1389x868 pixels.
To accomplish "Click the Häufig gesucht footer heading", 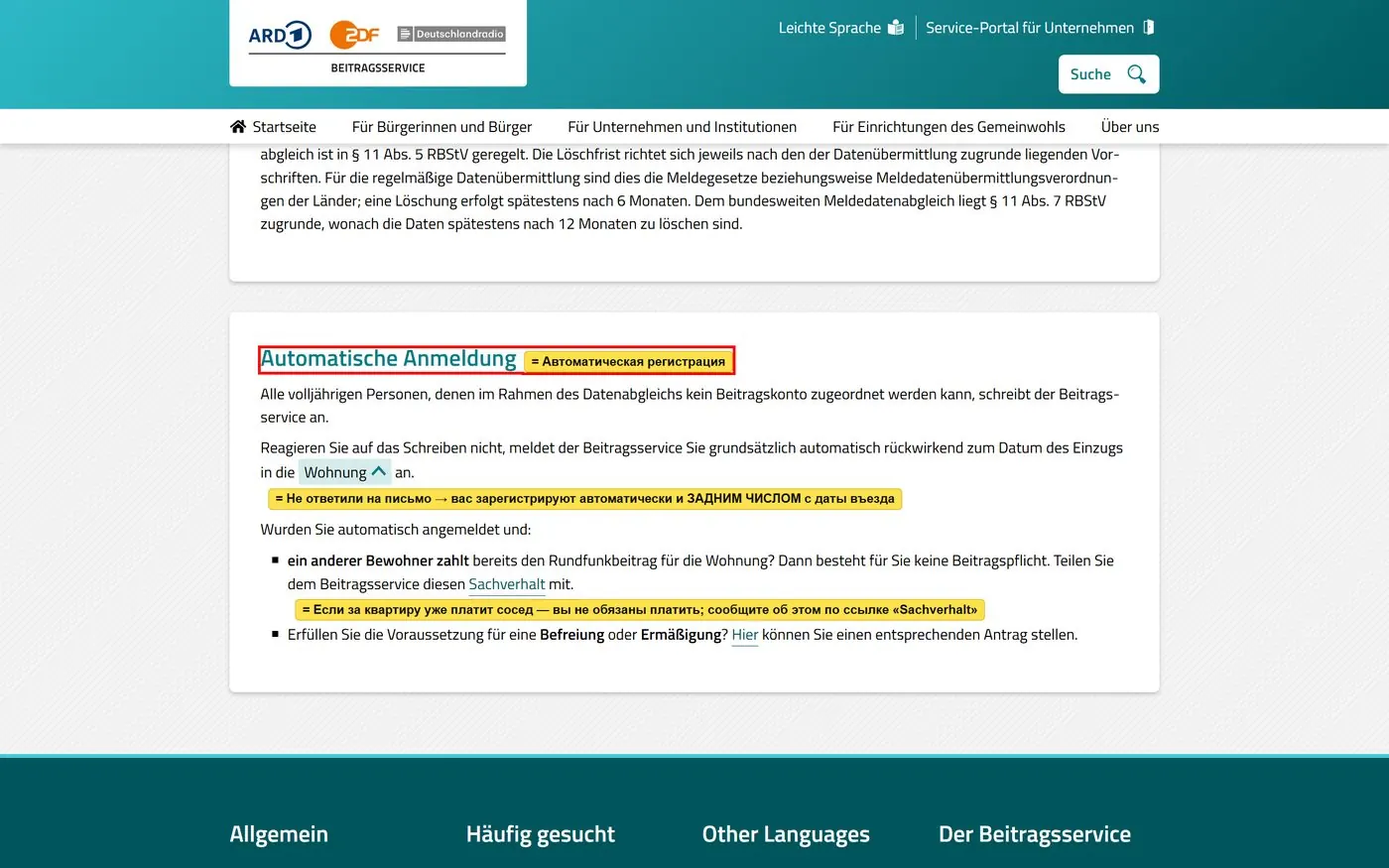I will [541, 834].
